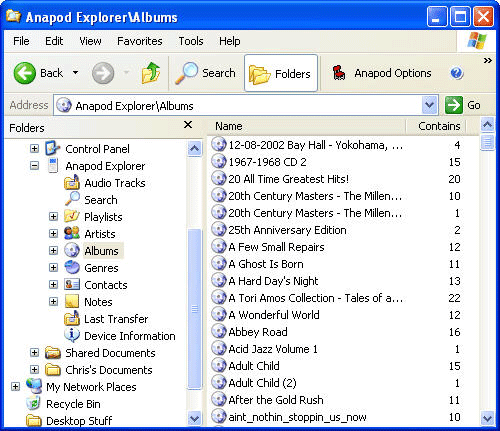The width and height of the screenshot is (500, 431).
Task: Select the album Acid Jazz Volume 1
Action: 273,349
